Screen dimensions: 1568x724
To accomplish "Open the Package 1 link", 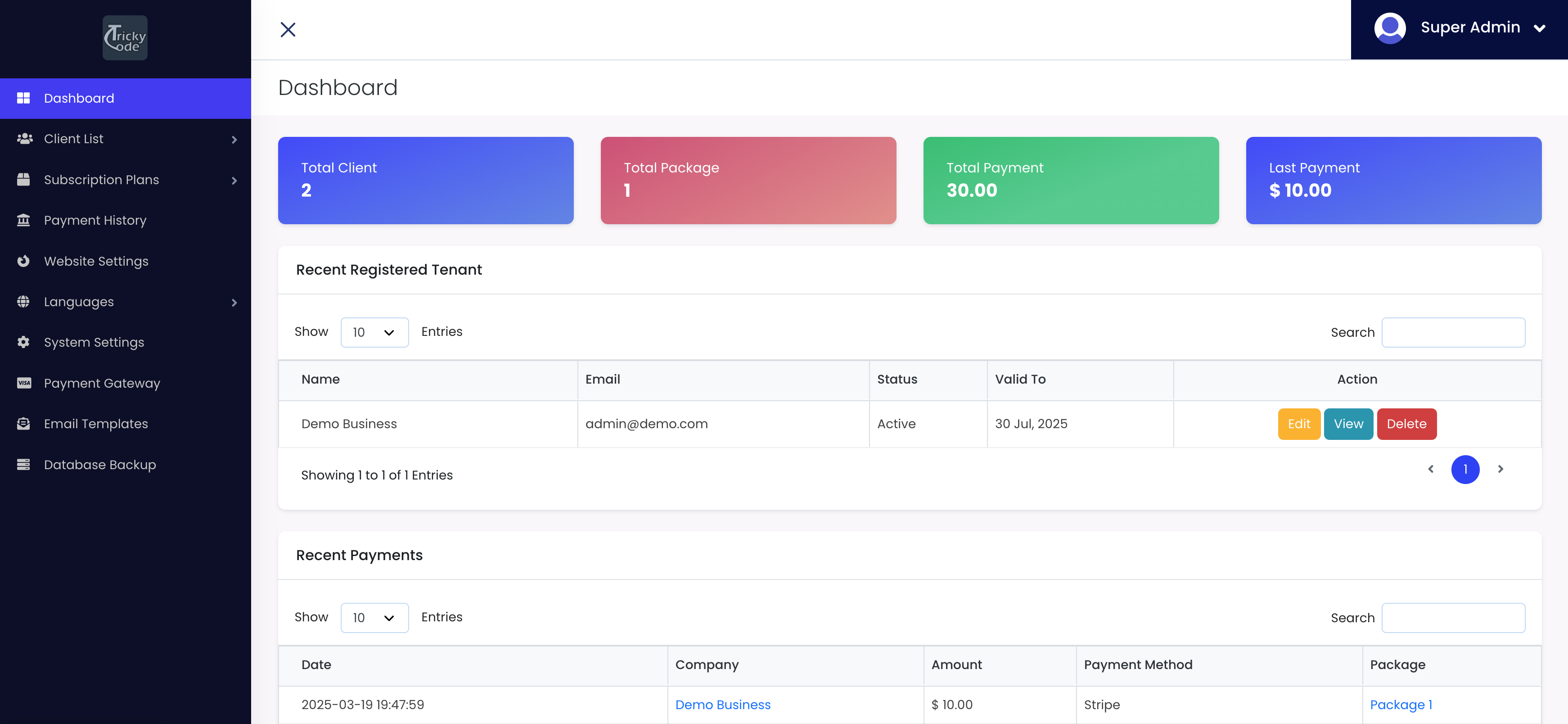I will coord(1401,705).
